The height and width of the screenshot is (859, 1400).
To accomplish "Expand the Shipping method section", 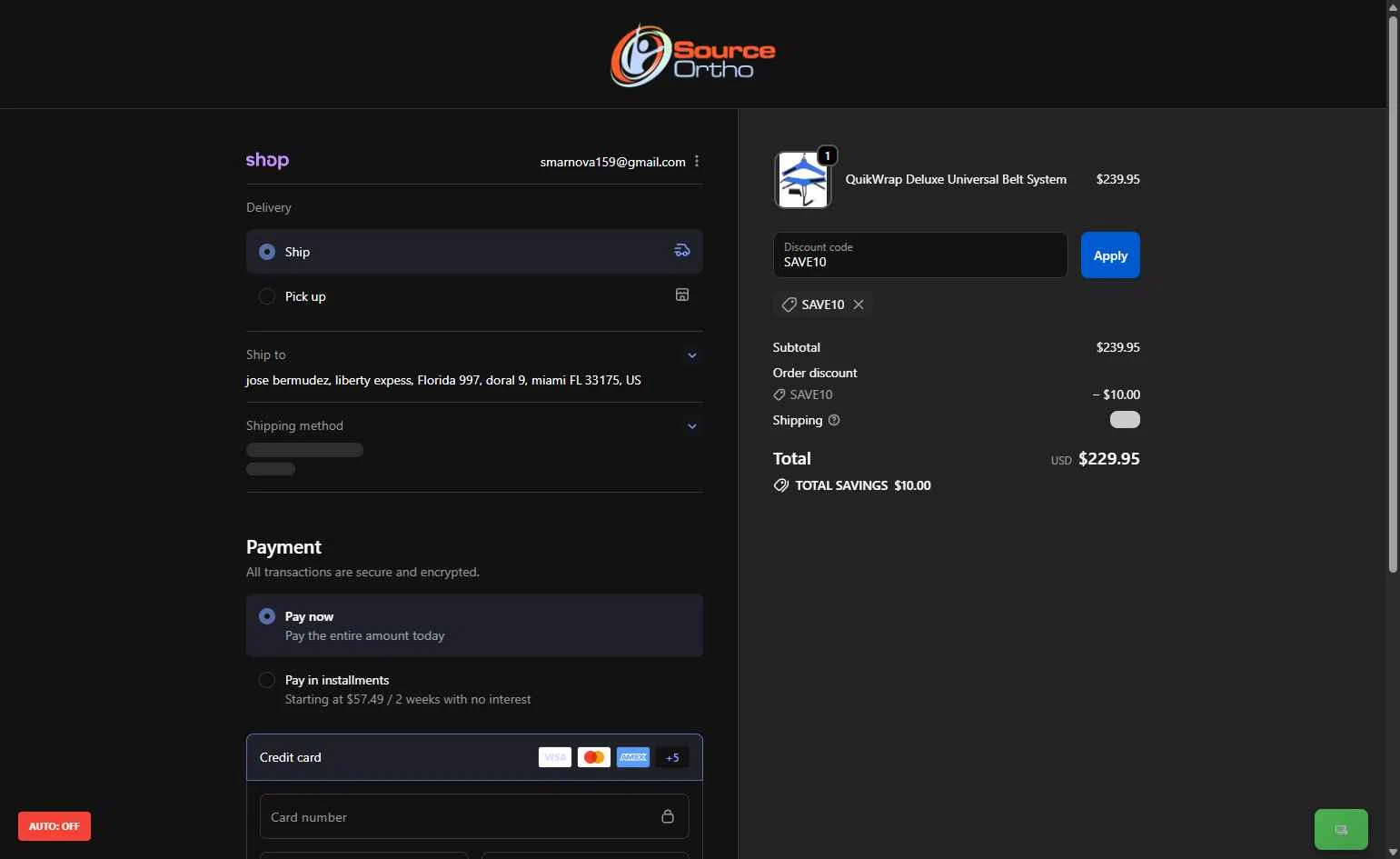I will point(692,426).
